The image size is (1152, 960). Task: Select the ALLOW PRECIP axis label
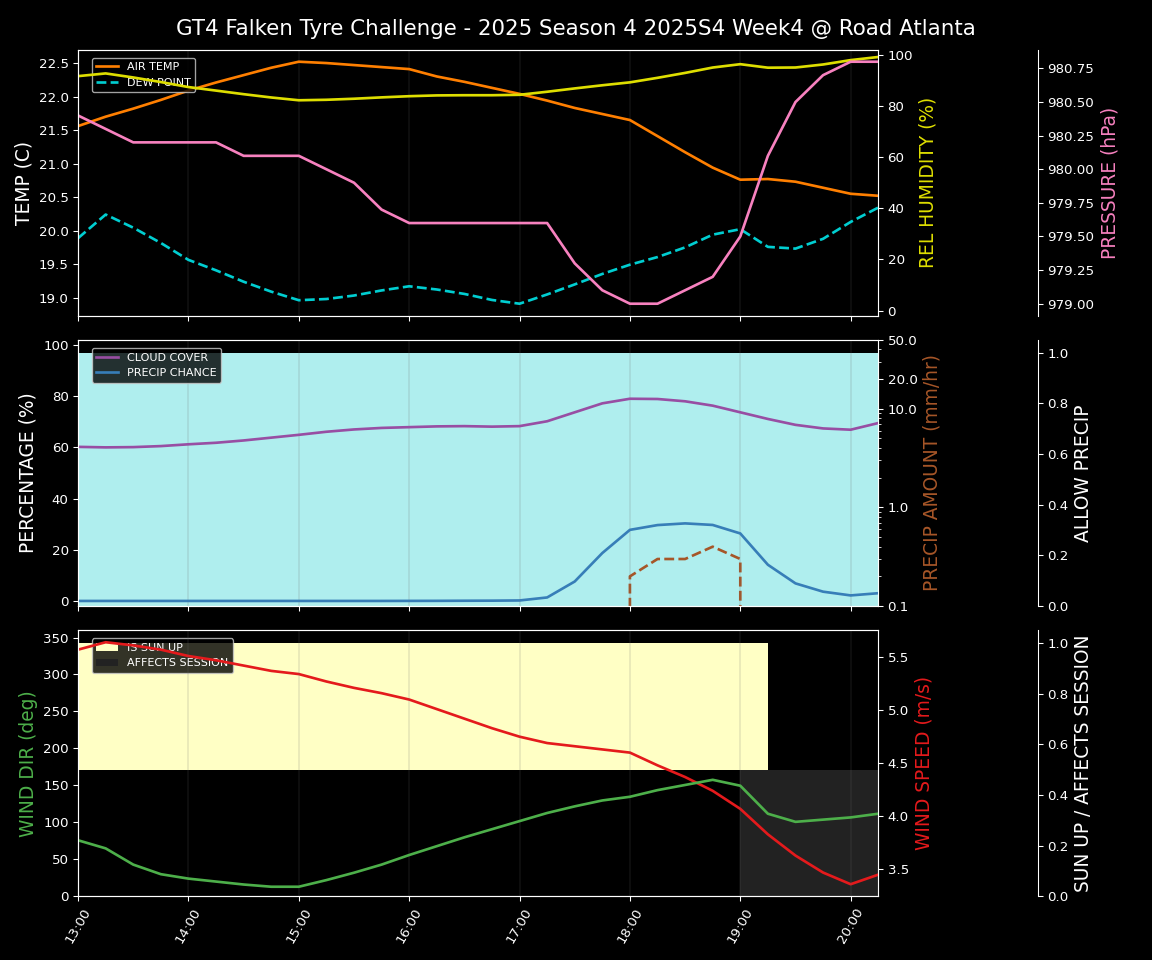click(1083, 473)
